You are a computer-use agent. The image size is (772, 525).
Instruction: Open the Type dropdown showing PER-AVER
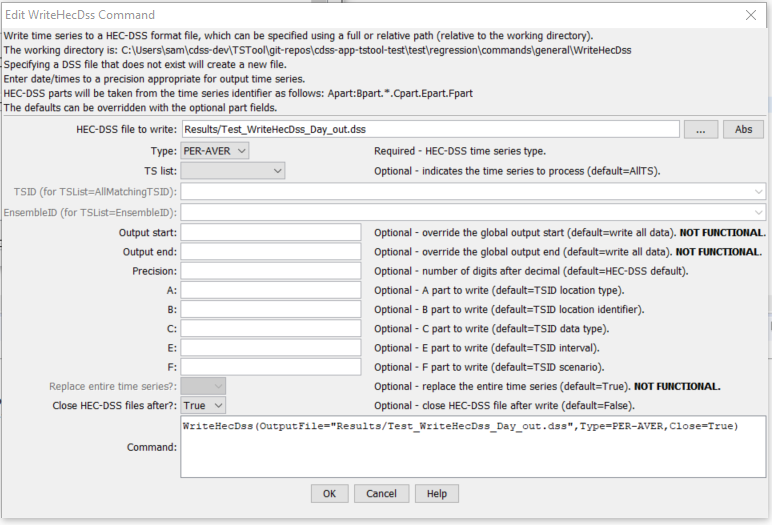[x=215, y=151]
